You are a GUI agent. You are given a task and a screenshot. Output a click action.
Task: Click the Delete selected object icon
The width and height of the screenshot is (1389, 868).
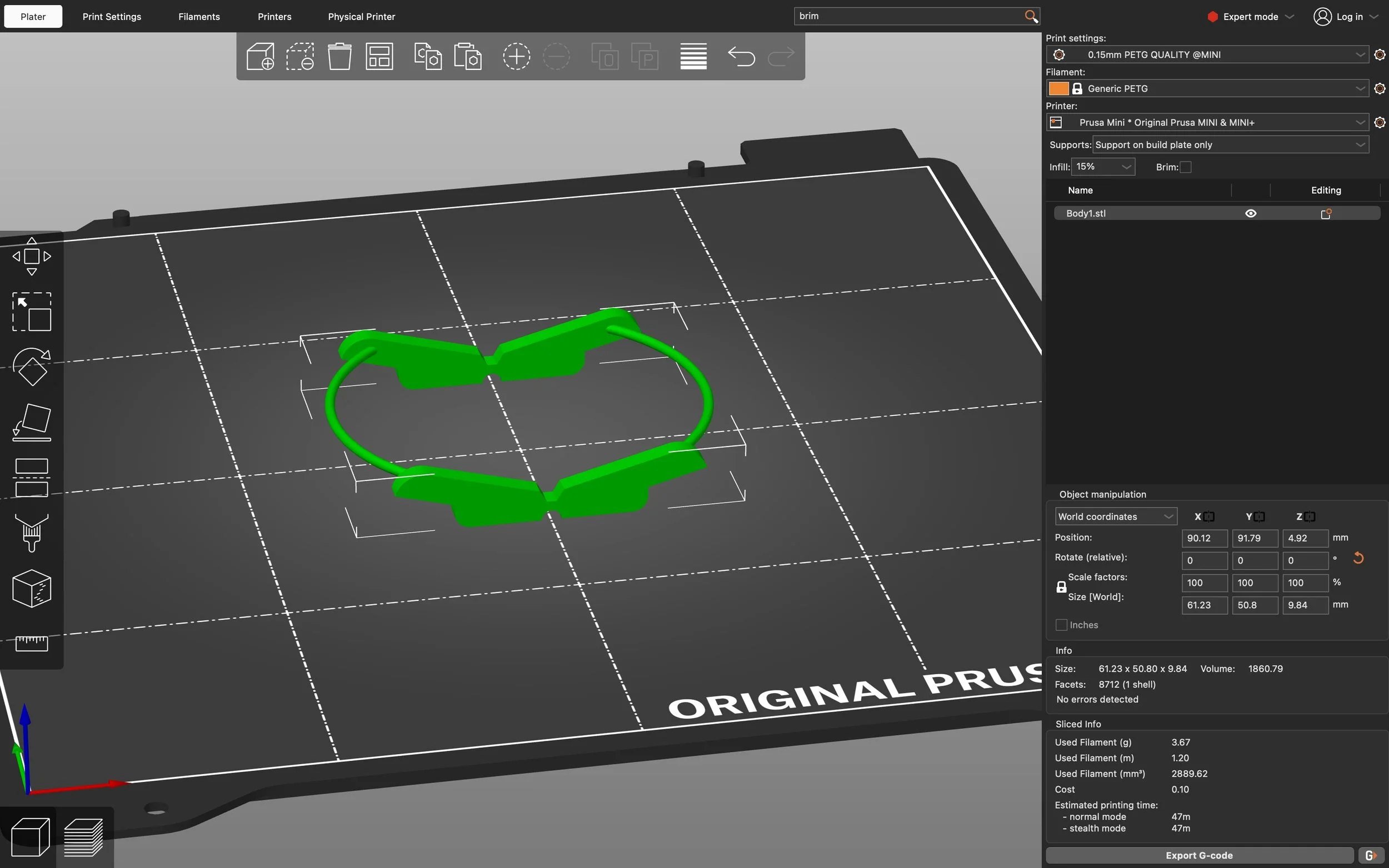tap(299, 56)
